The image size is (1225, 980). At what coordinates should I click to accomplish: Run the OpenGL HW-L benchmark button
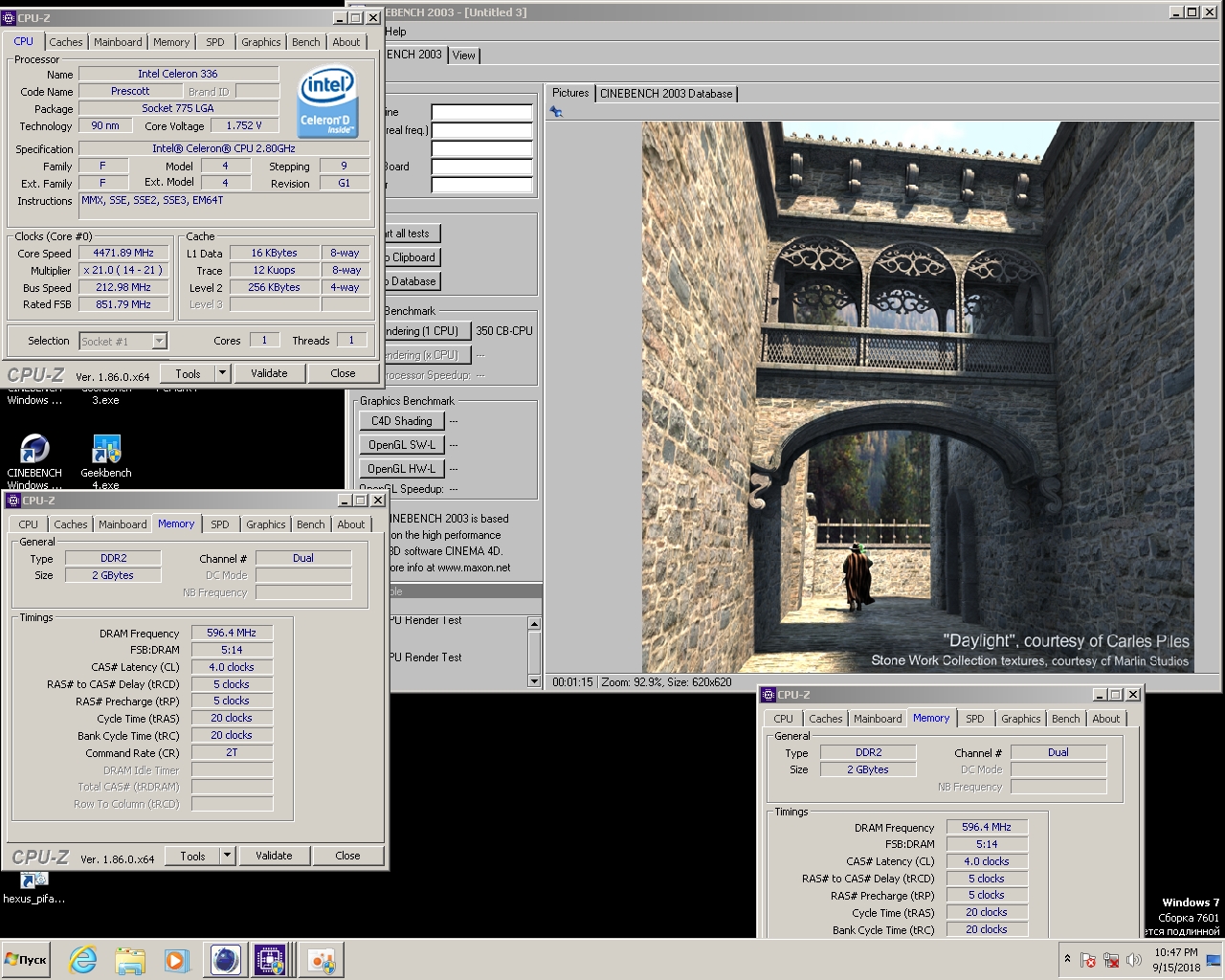(x=402, y=469)
